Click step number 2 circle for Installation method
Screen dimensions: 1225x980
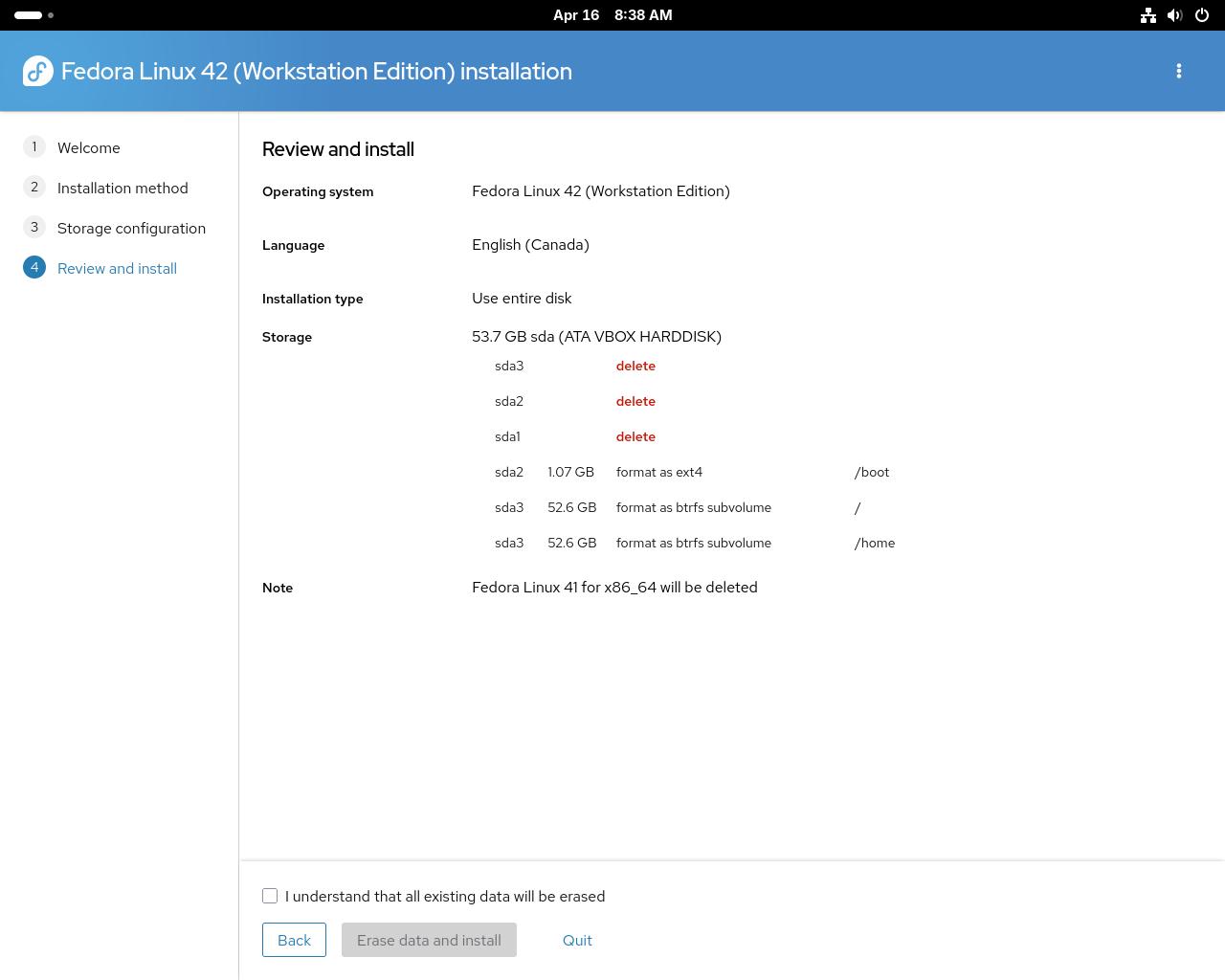tap(34, 187)
